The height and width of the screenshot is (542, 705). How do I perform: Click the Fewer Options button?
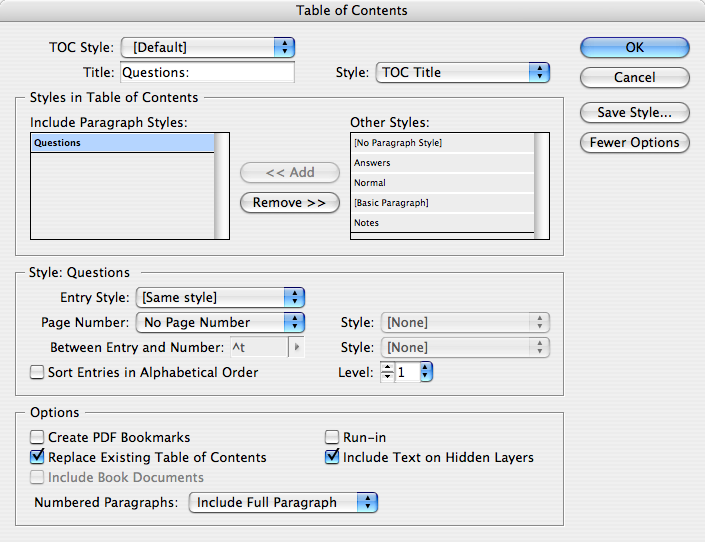pyautogui.click(x=634, y=142)
